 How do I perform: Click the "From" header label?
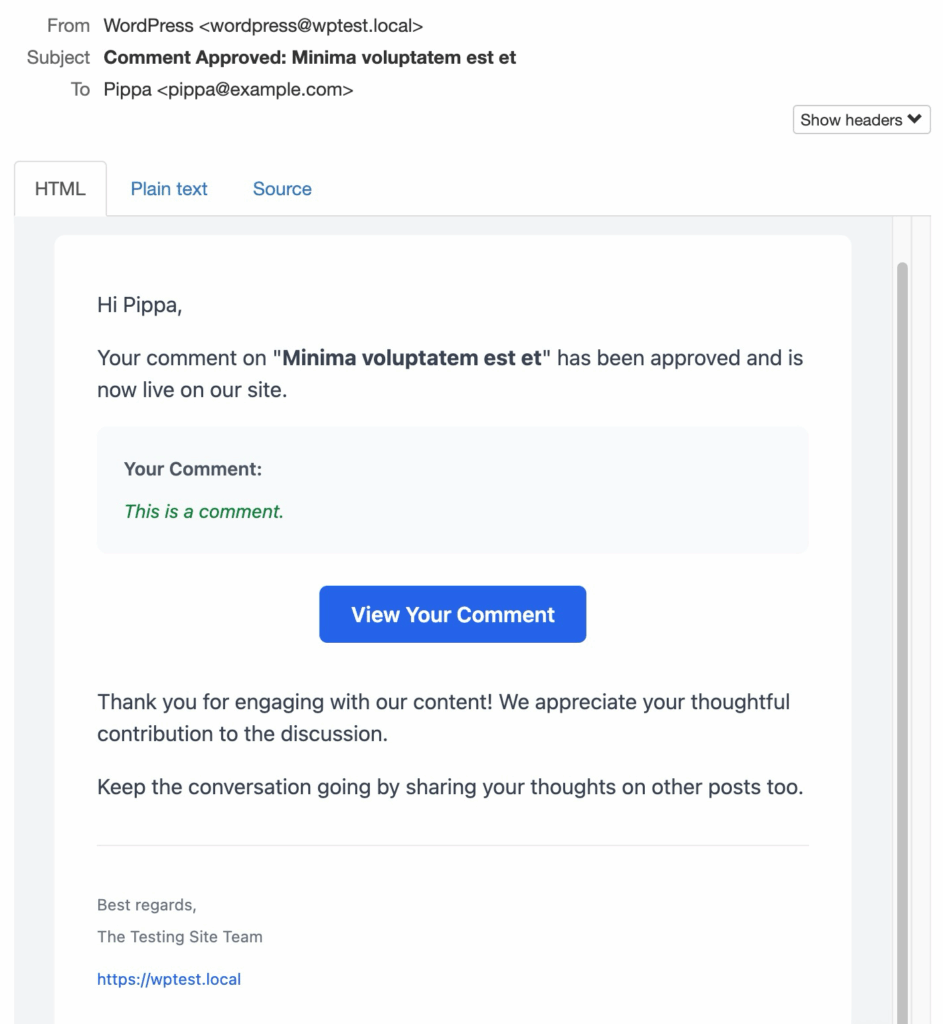68,25
